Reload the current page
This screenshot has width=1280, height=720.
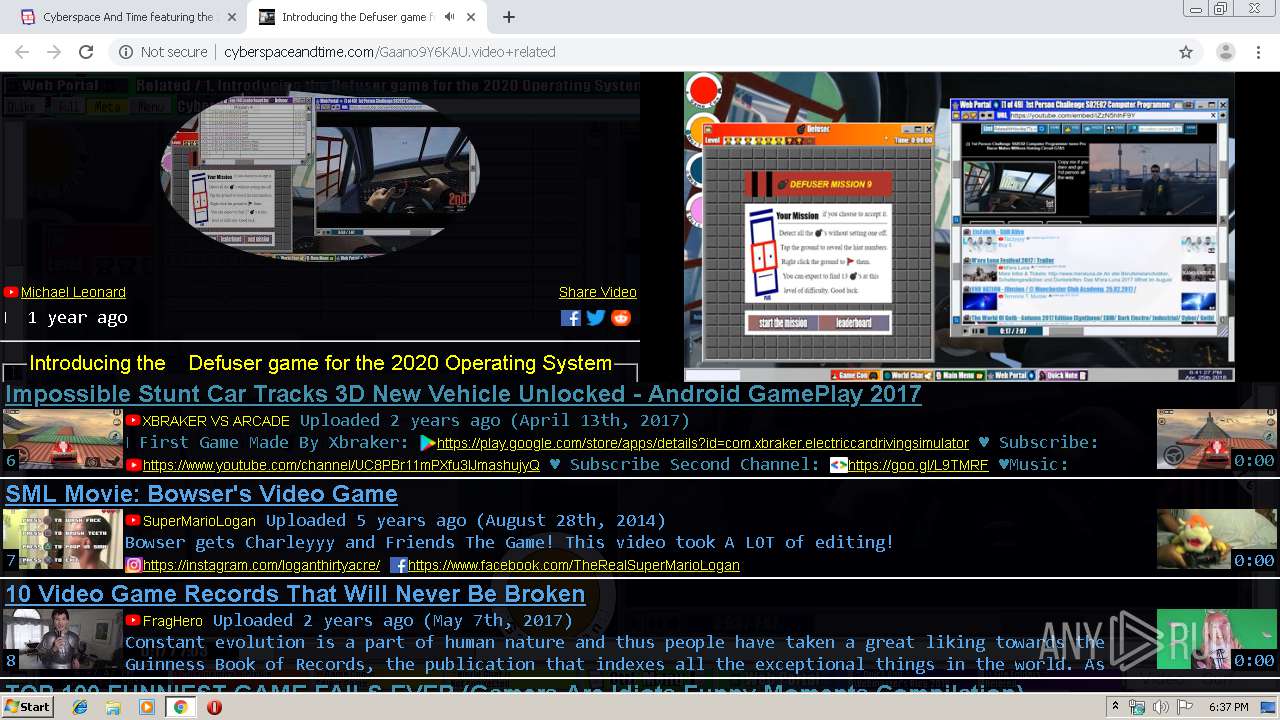pos(86,52)
